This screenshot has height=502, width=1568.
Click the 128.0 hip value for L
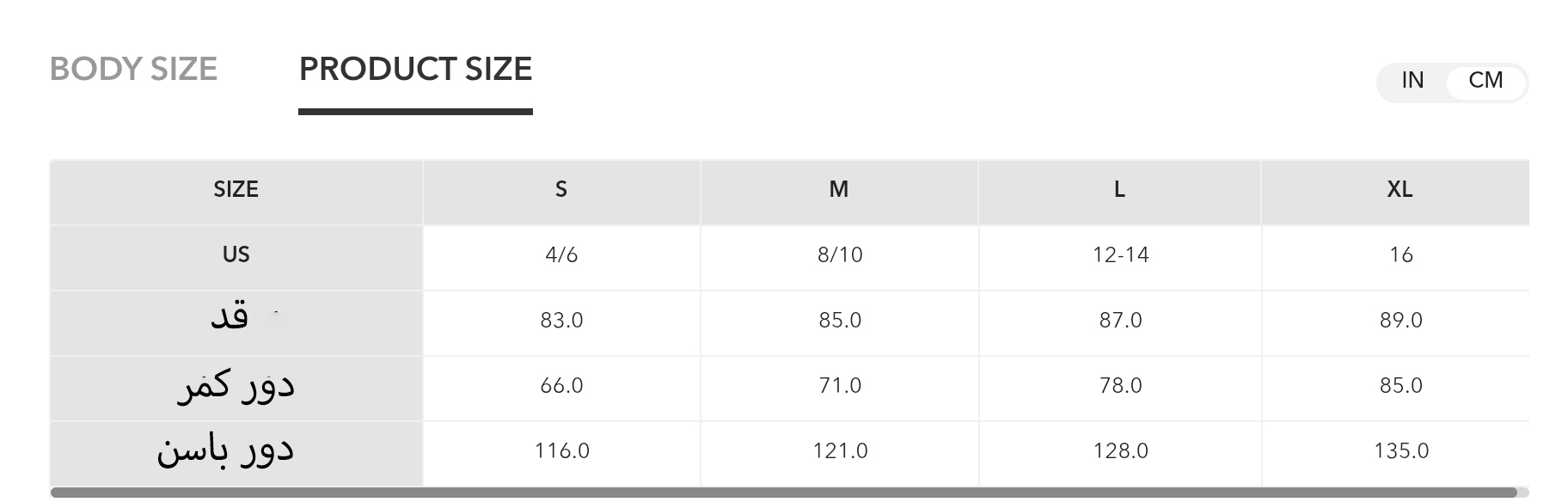click(x=1120, y=451)
